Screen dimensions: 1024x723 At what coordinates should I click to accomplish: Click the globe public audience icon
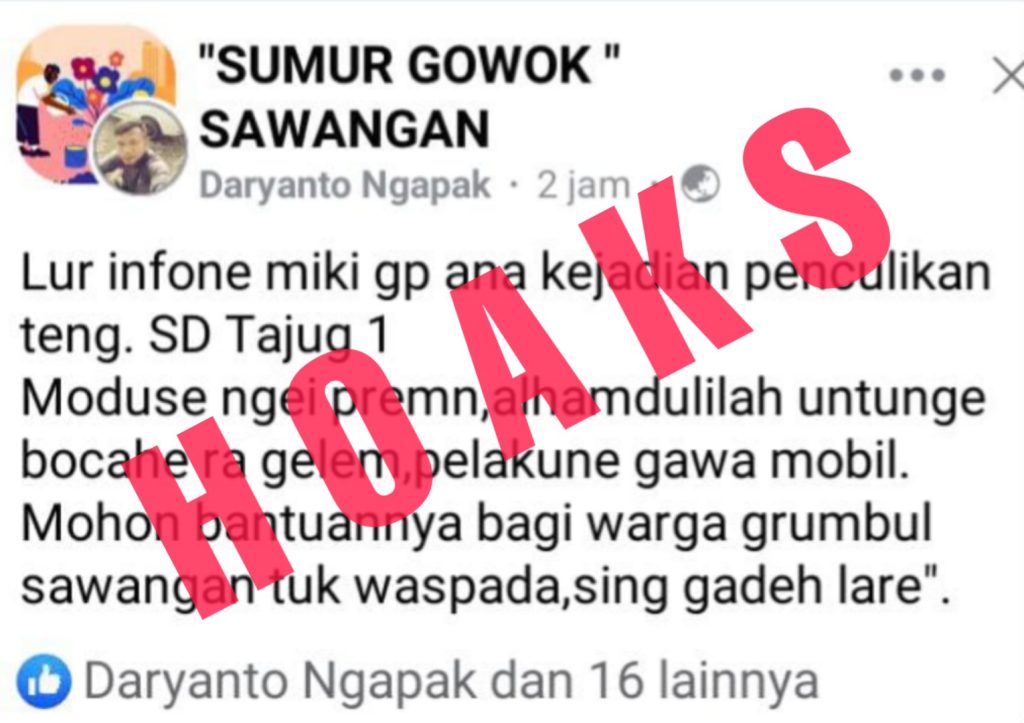(700, 184)
